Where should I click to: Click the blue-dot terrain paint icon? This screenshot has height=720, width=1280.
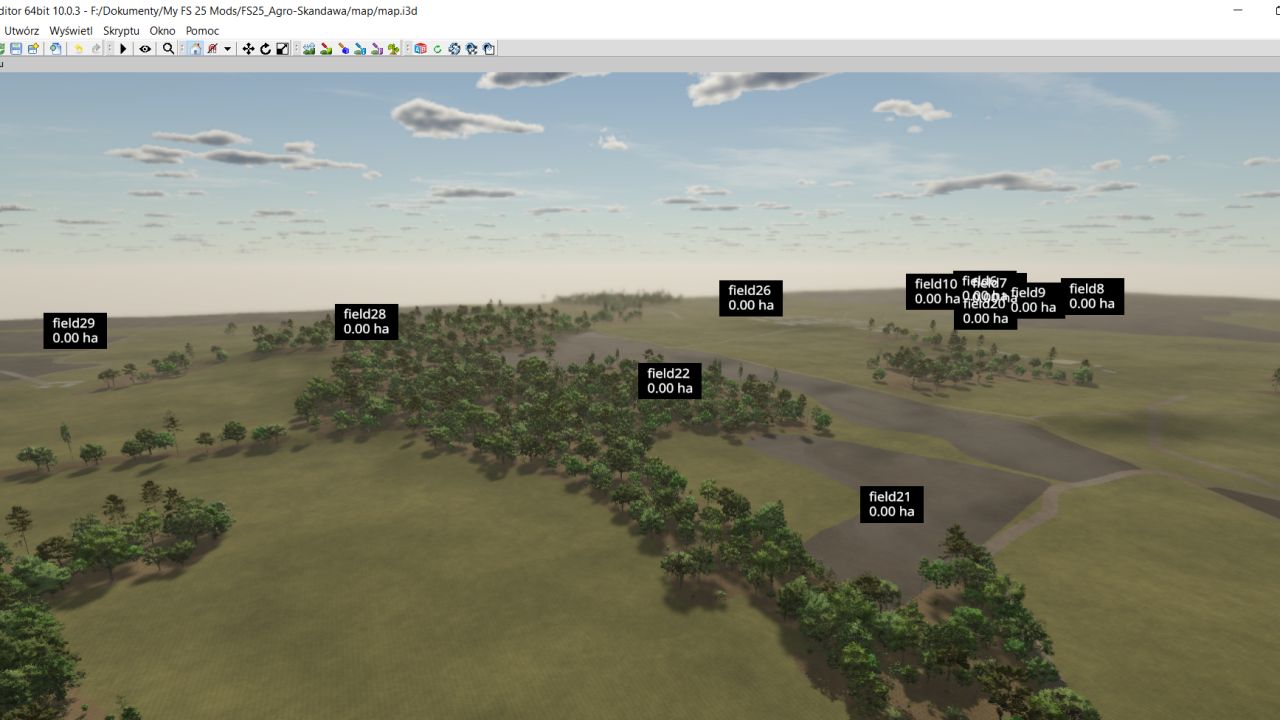tap(343, 48)
